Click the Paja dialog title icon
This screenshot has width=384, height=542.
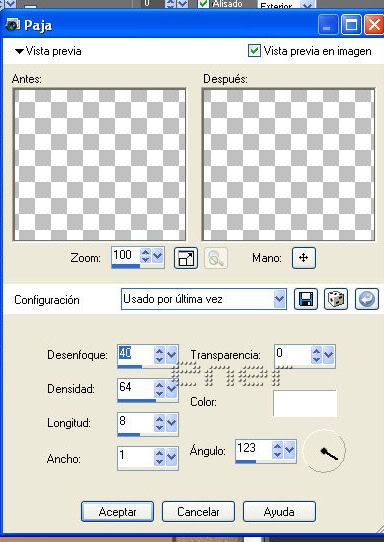[x=12, y=25]
